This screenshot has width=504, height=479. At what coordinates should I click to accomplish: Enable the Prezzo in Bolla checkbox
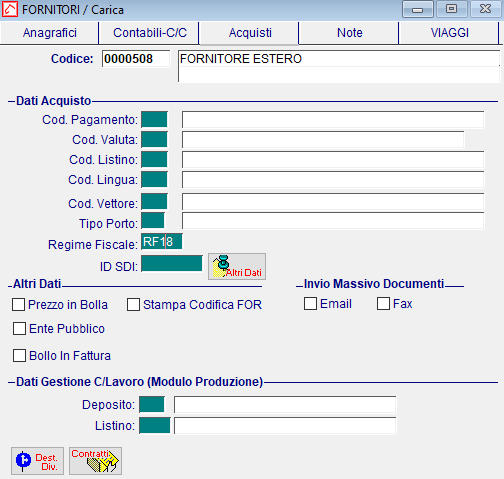tap(18, 304)
